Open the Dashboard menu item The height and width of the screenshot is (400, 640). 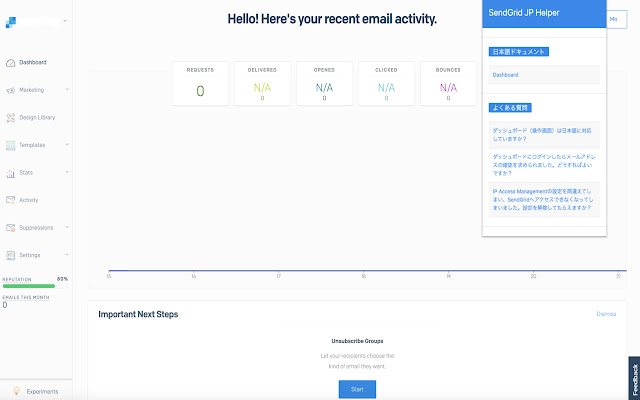pos(33,62)
